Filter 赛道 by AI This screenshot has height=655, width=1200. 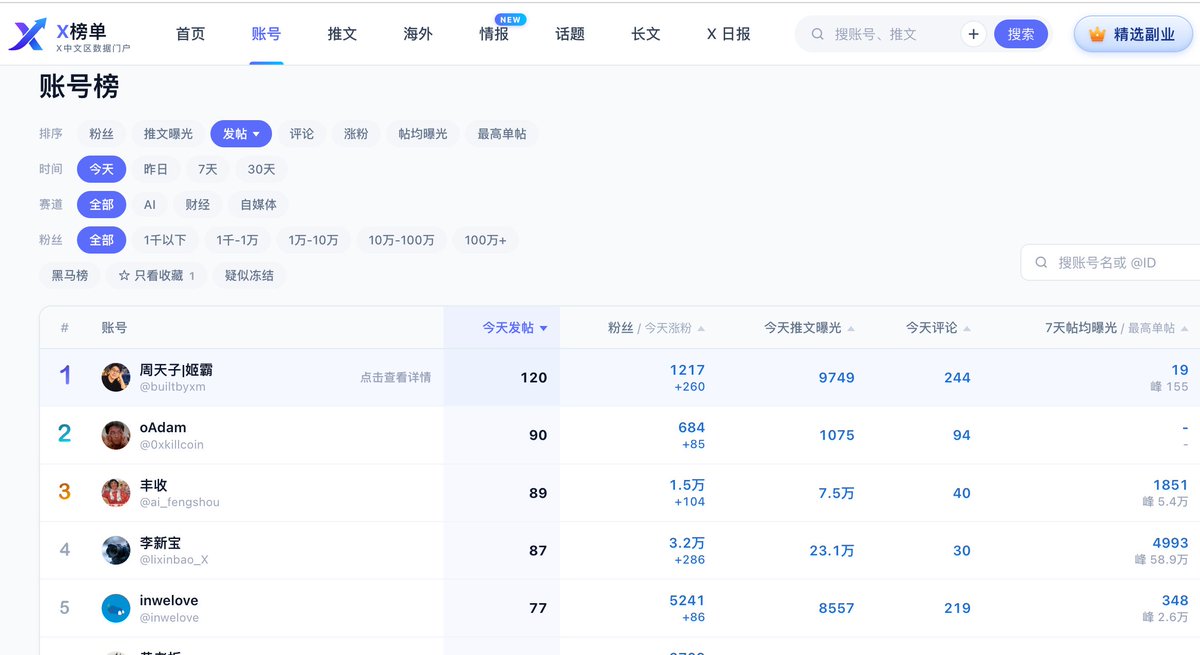click(x=150, y=205)
